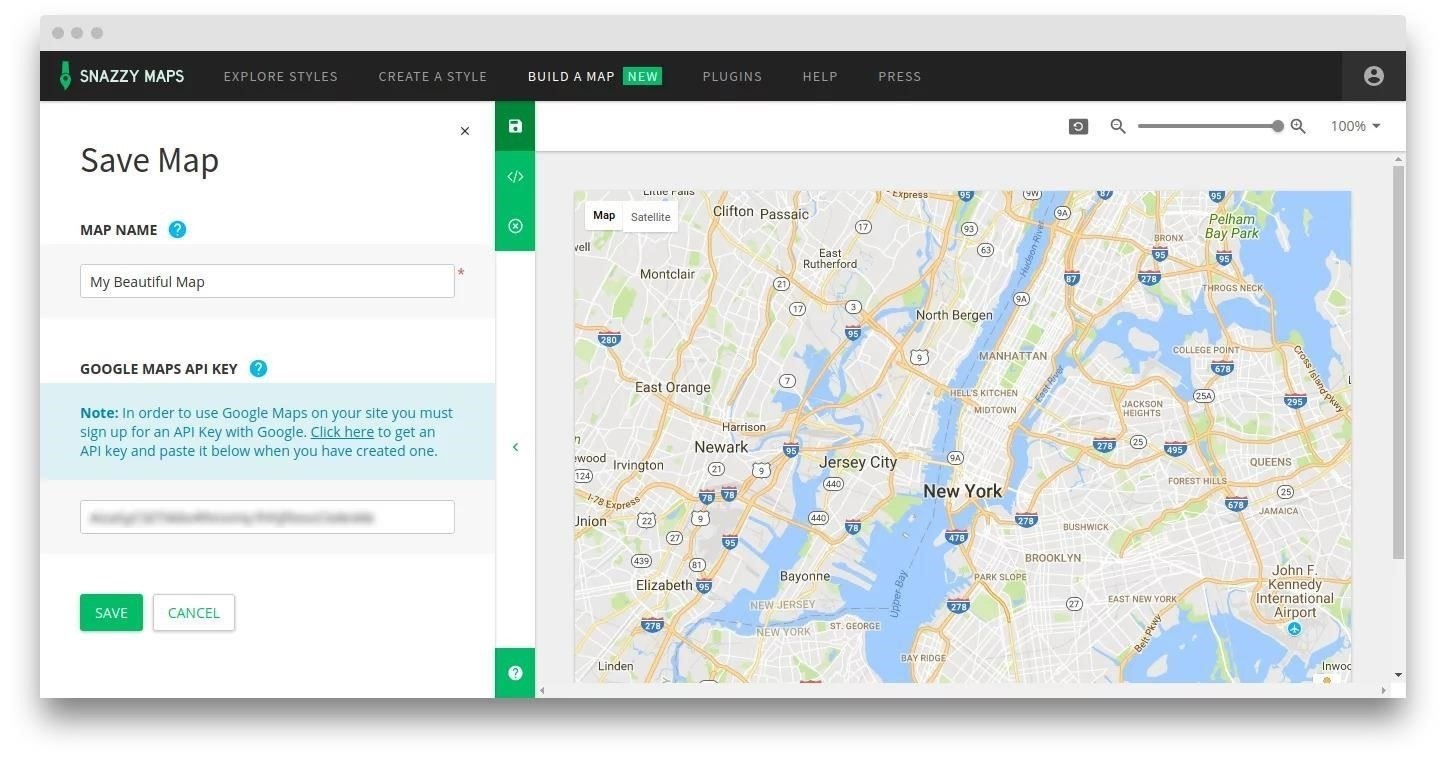This screenshot has width=1446, height=768.
Task: Click the zoom out magnifier
Action: pos(1118,126)
